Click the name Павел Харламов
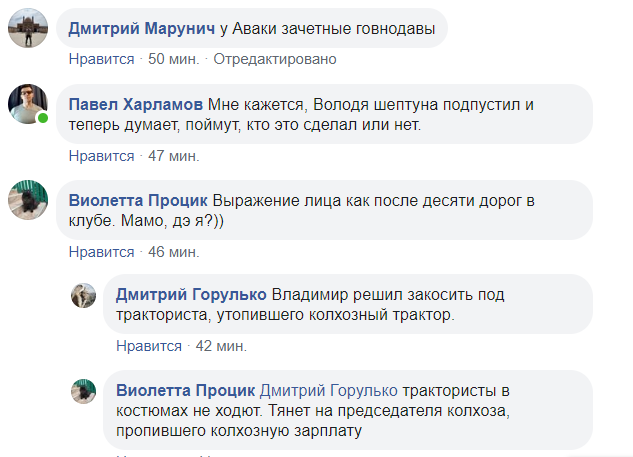Image resolution: width=633 pixels, height=457 pixels. pos(135,105)
